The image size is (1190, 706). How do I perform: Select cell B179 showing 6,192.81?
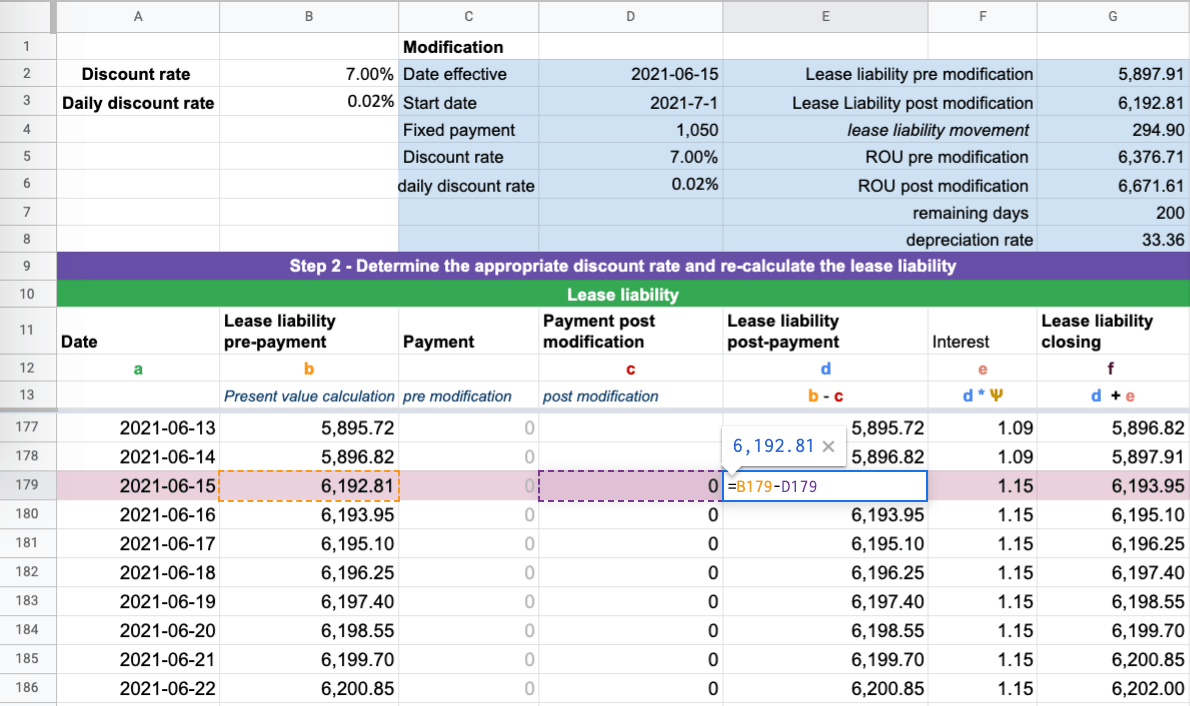[309, 486]
